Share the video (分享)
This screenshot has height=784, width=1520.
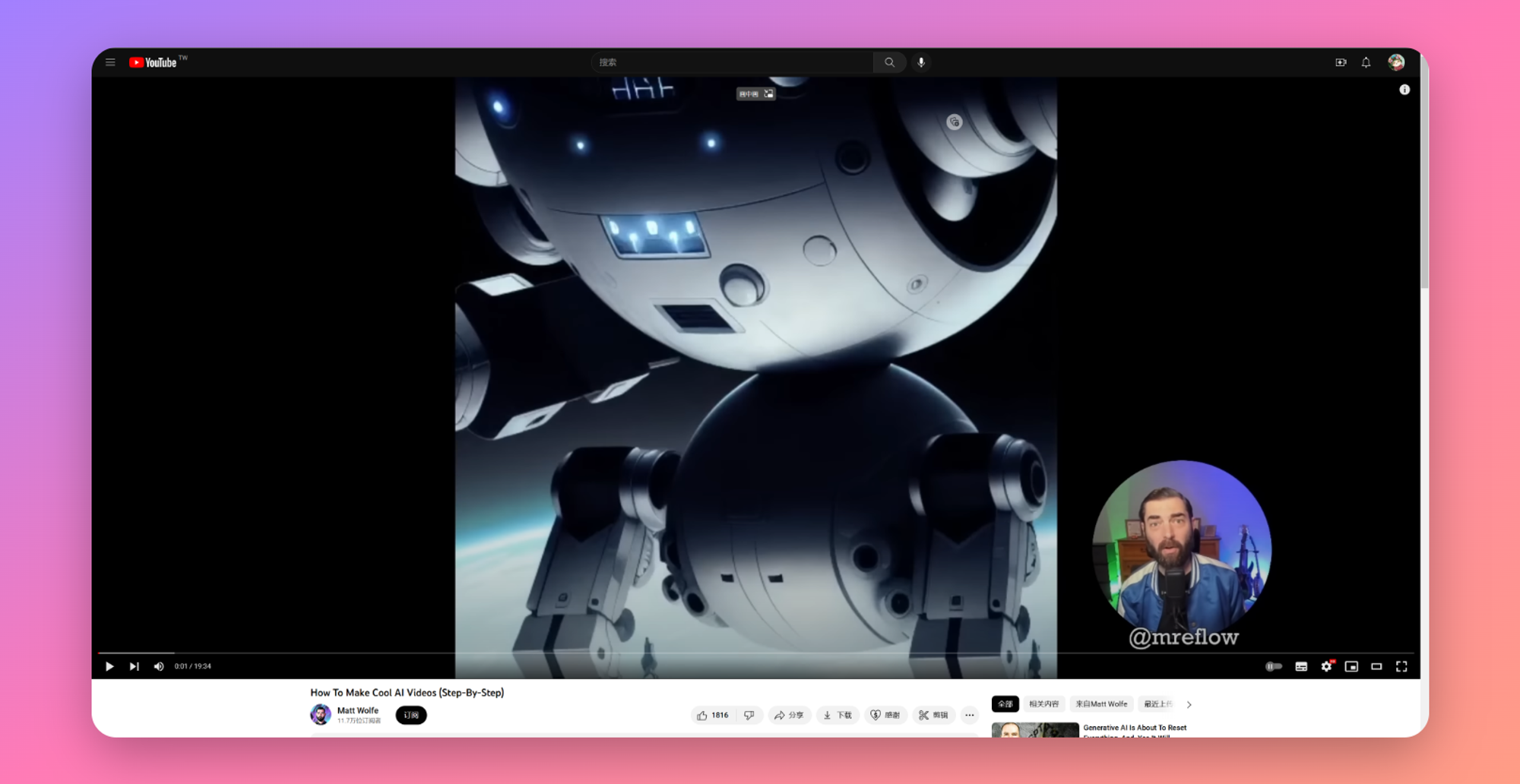(789, 715)
